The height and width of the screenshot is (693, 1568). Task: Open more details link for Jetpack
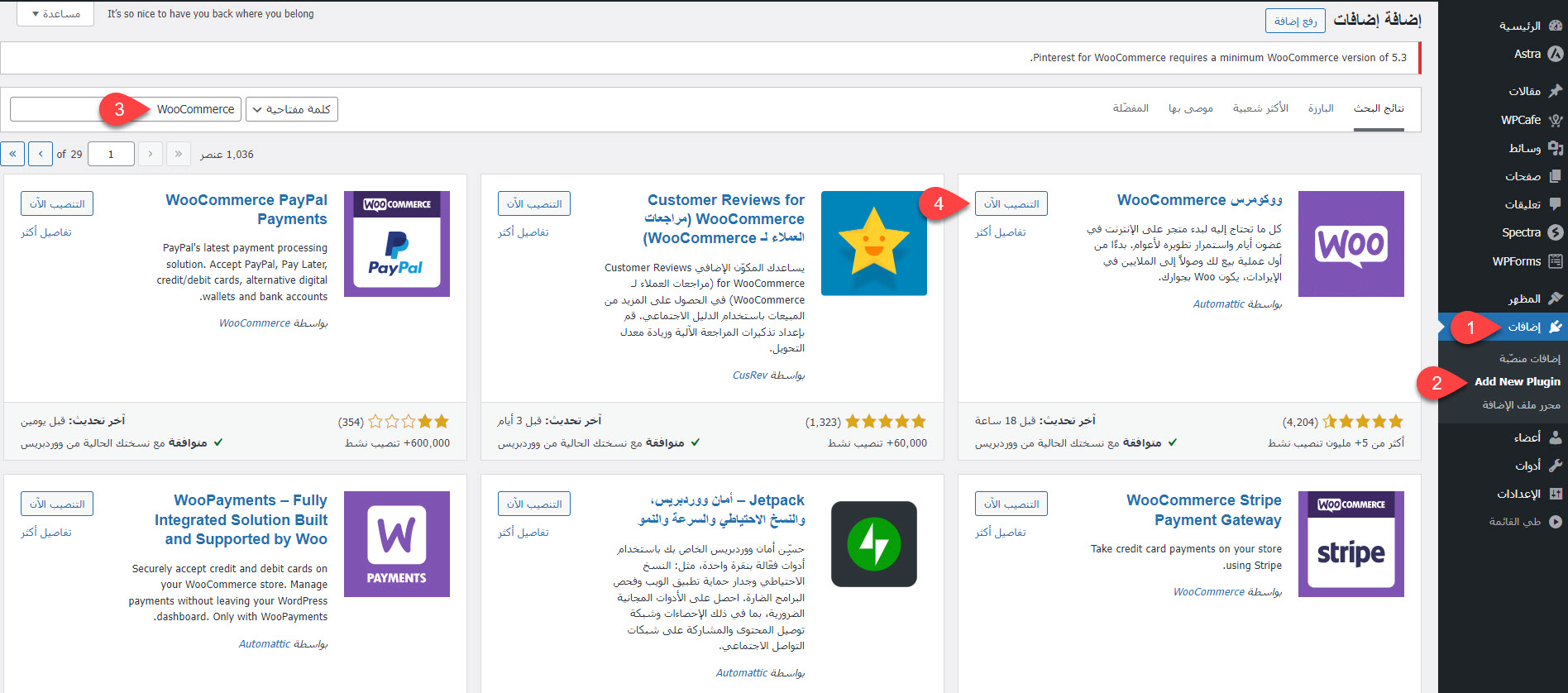click(x=523, y=533)
